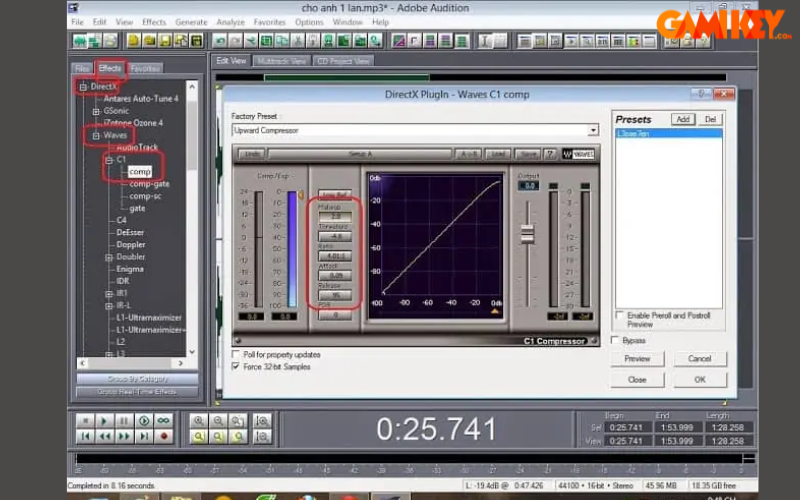
Task: Switch to Multitrack View tab
Action: pyautogui.click(x=282, y=61)
